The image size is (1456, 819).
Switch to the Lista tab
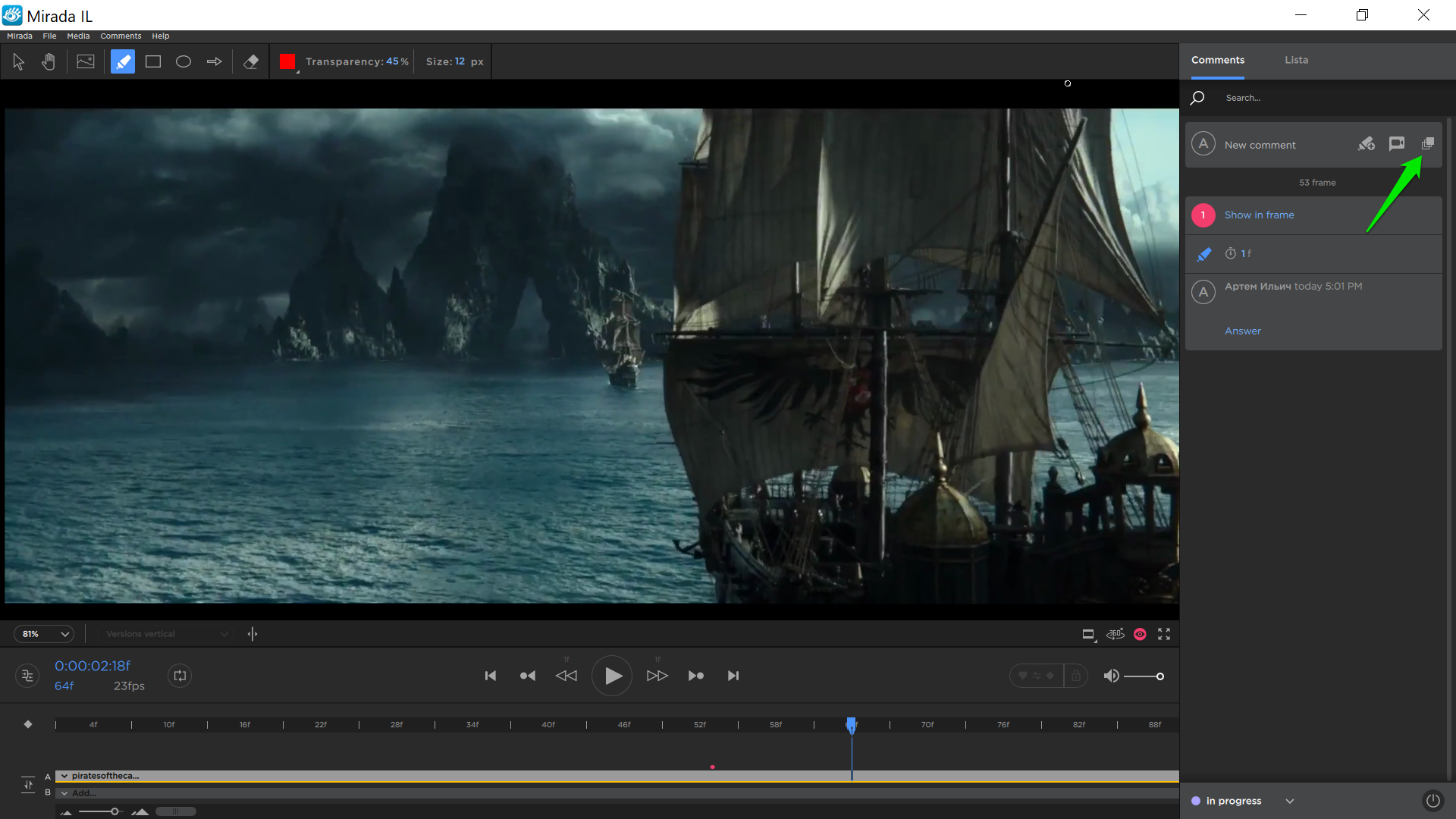click(x=1296, y=60)
